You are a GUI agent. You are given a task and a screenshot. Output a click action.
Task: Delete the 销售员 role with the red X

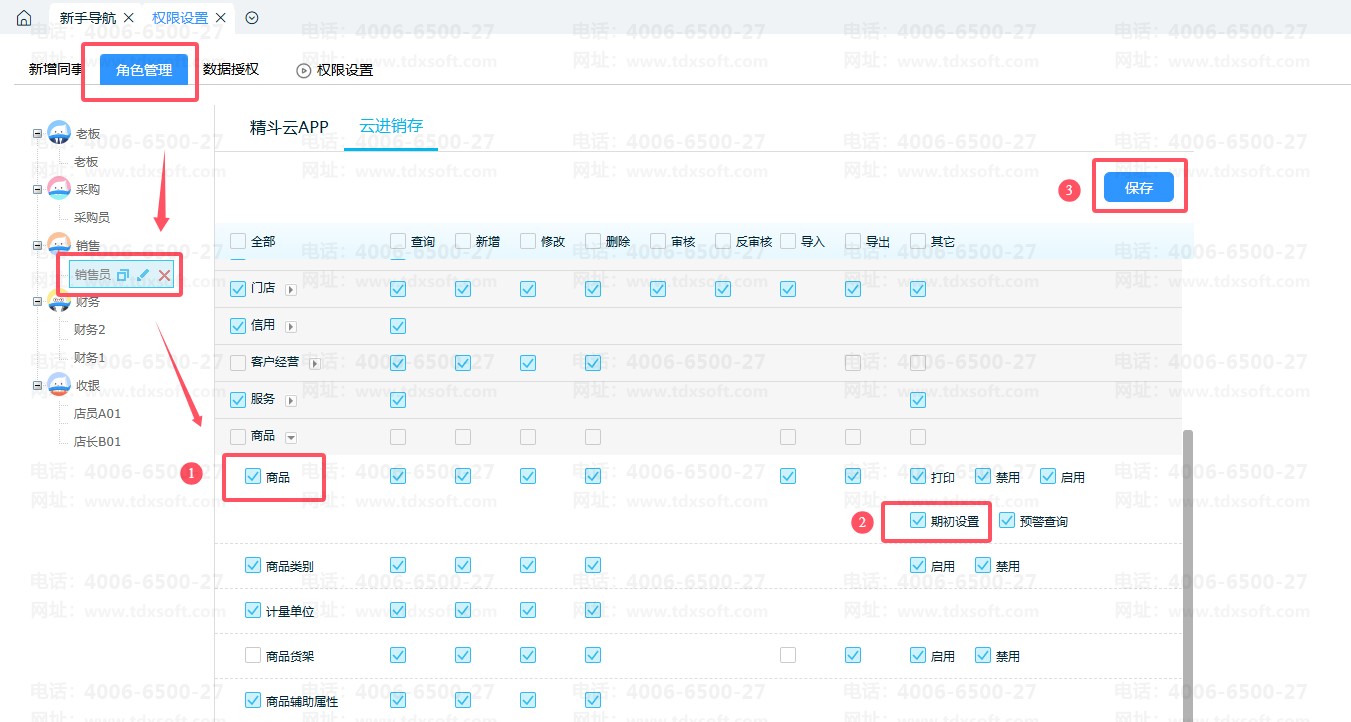point(164,275)
